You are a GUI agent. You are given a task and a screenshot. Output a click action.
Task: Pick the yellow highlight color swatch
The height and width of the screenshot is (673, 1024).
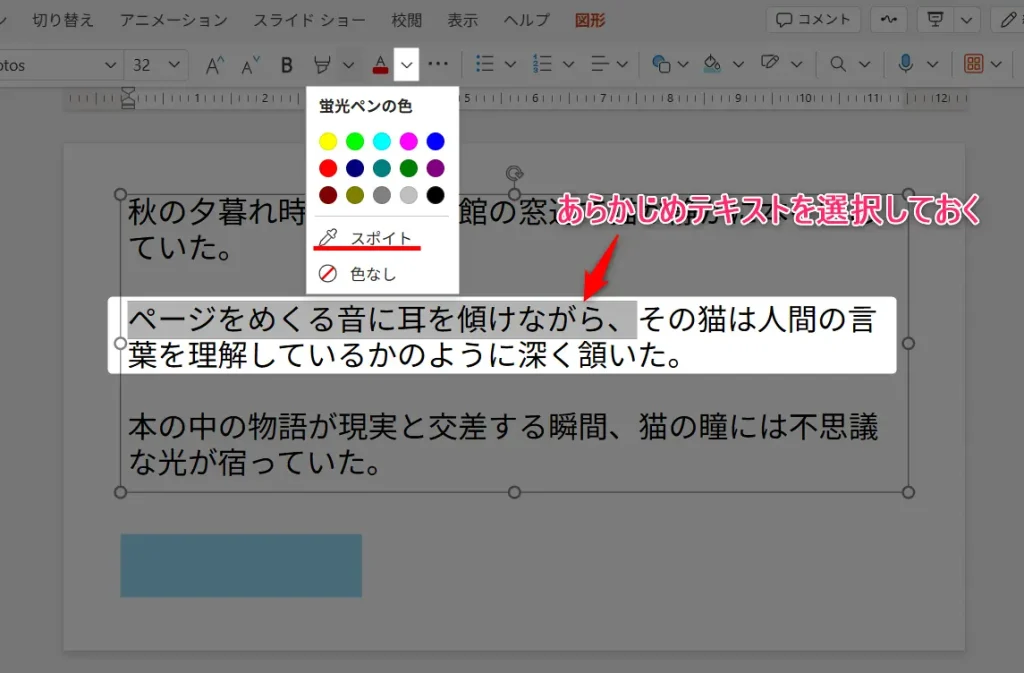328,141
